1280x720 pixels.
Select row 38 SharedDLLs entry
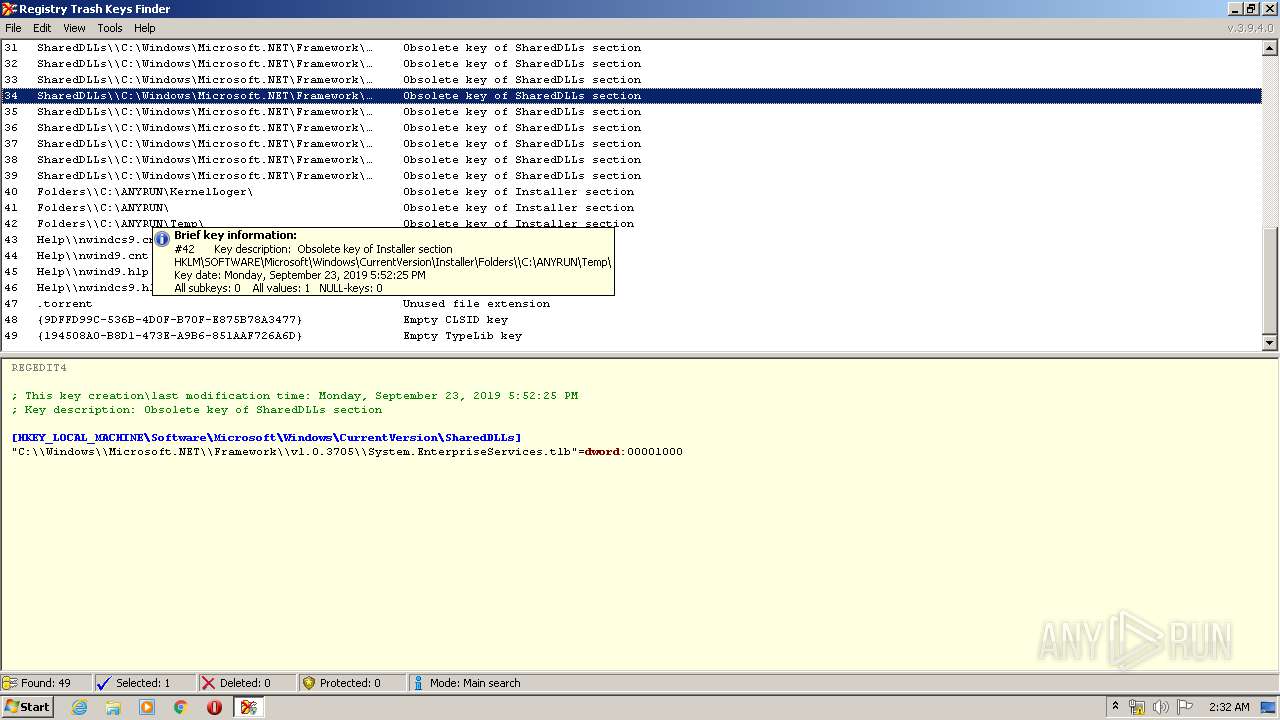pos(631,160)
